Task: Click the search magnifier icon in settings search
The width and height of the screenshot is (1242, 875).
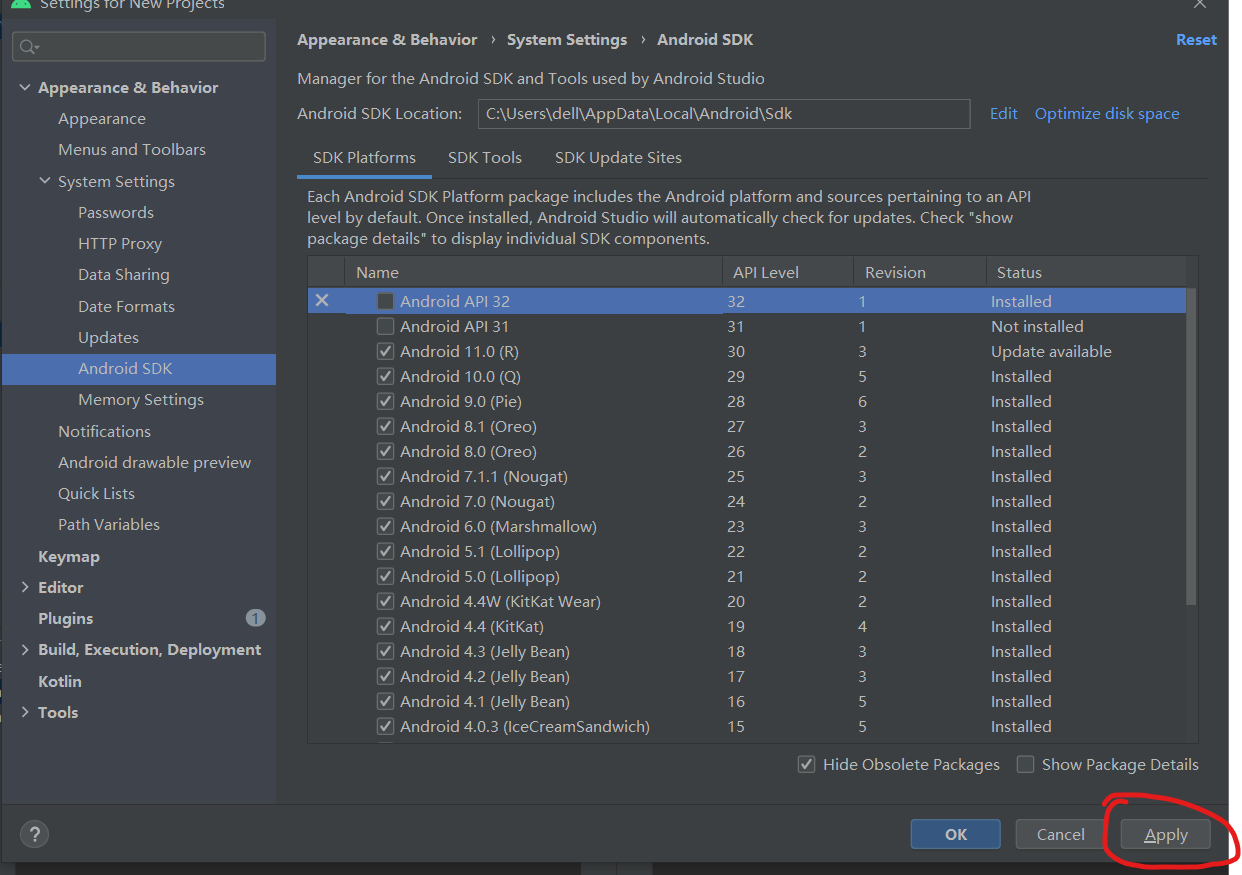Action: [24, 46]
